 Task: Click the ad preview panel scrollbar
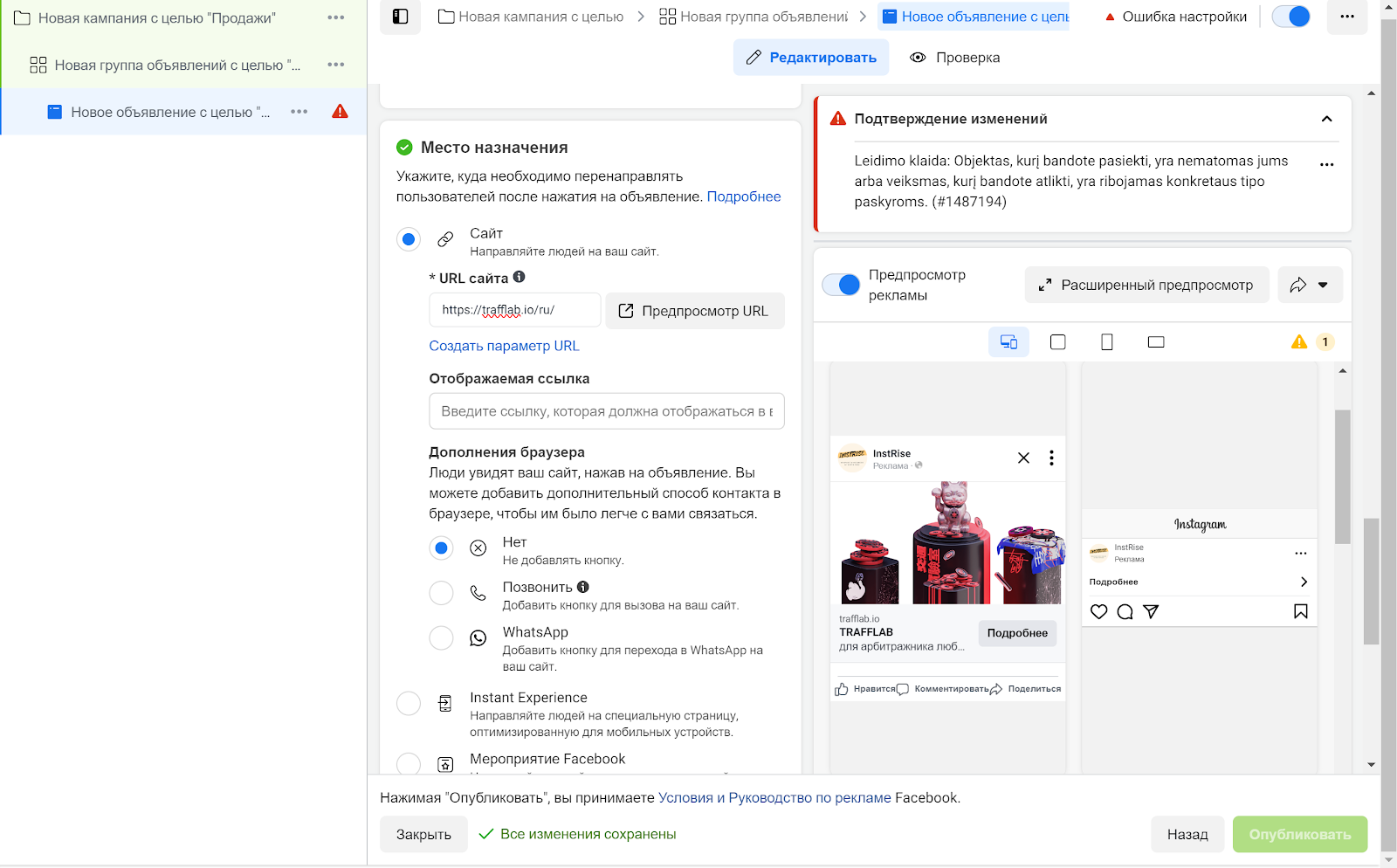coord(1343,477)
